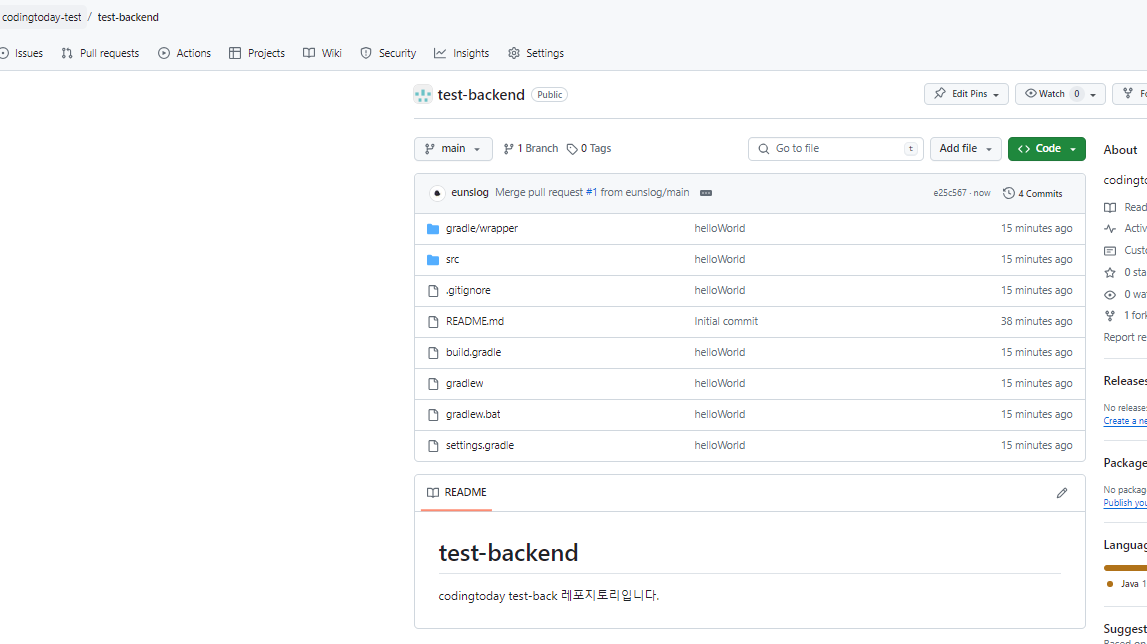1147x644 pixels.
Task: Open the Wiki tab
Action: 323,53
